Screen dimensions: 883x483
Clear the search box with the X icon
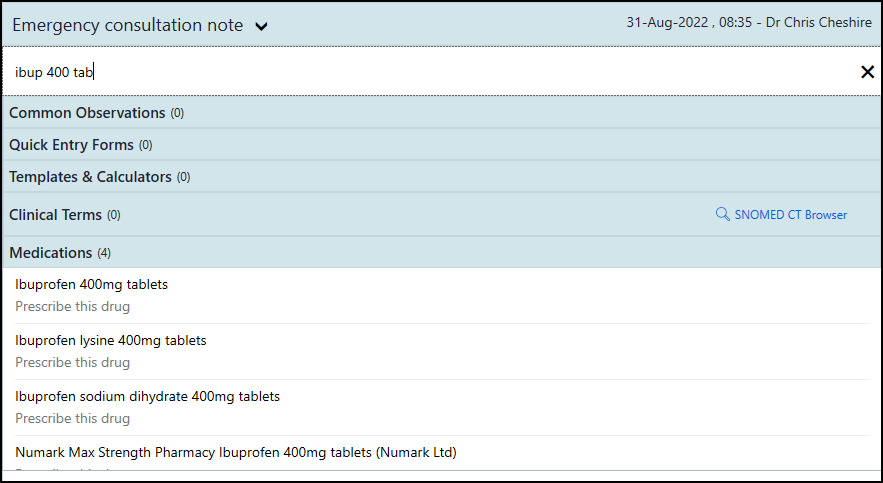(867, 71)
